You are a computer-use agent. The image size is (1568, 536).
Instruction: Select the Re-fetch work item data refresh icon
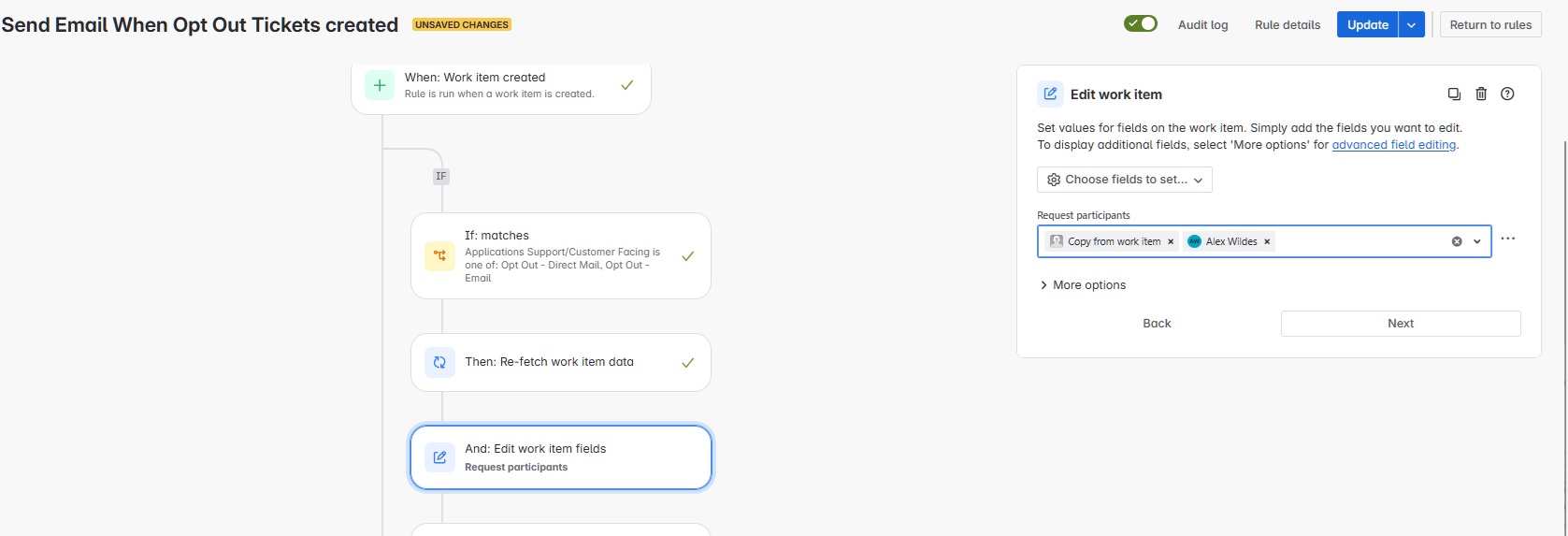point(439,362)
